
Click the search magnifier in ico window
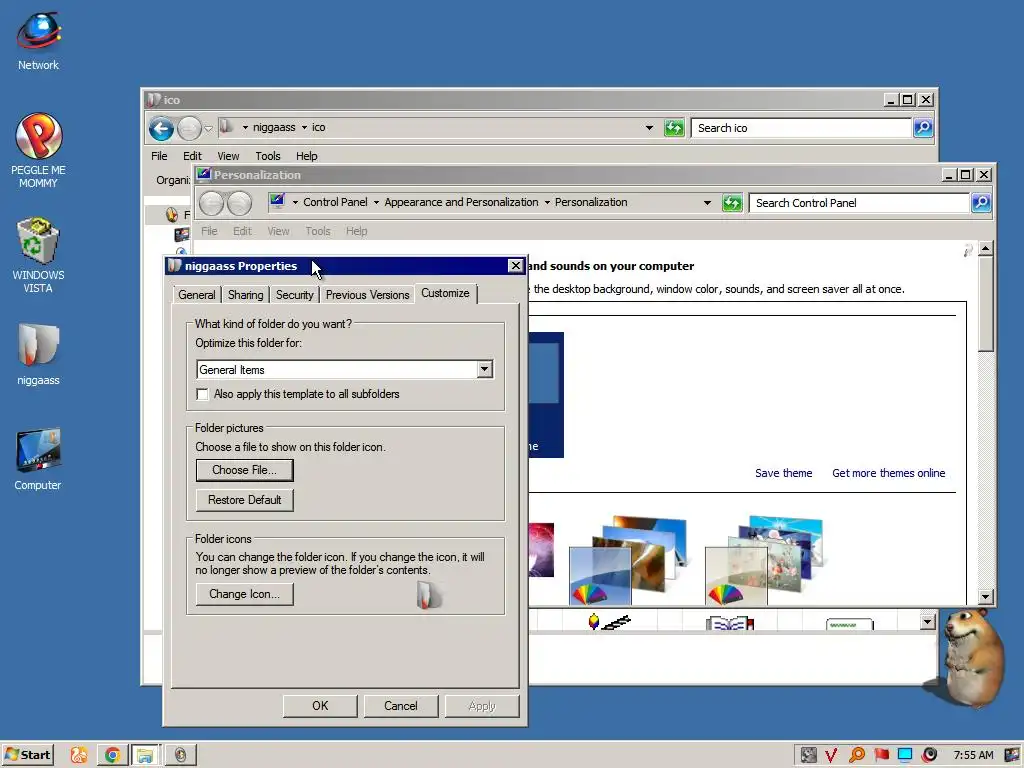point(923,128)
